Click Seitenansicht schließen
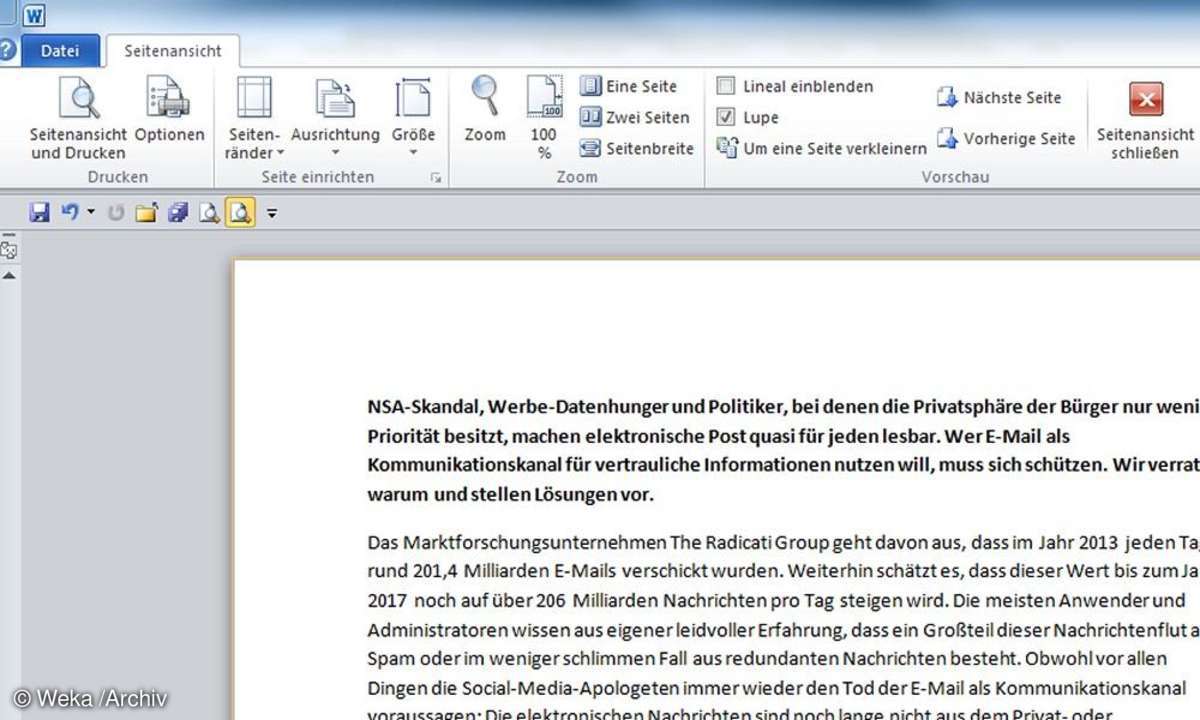1200x720 pixels. pyautogui.click(x=1145, y=120)
